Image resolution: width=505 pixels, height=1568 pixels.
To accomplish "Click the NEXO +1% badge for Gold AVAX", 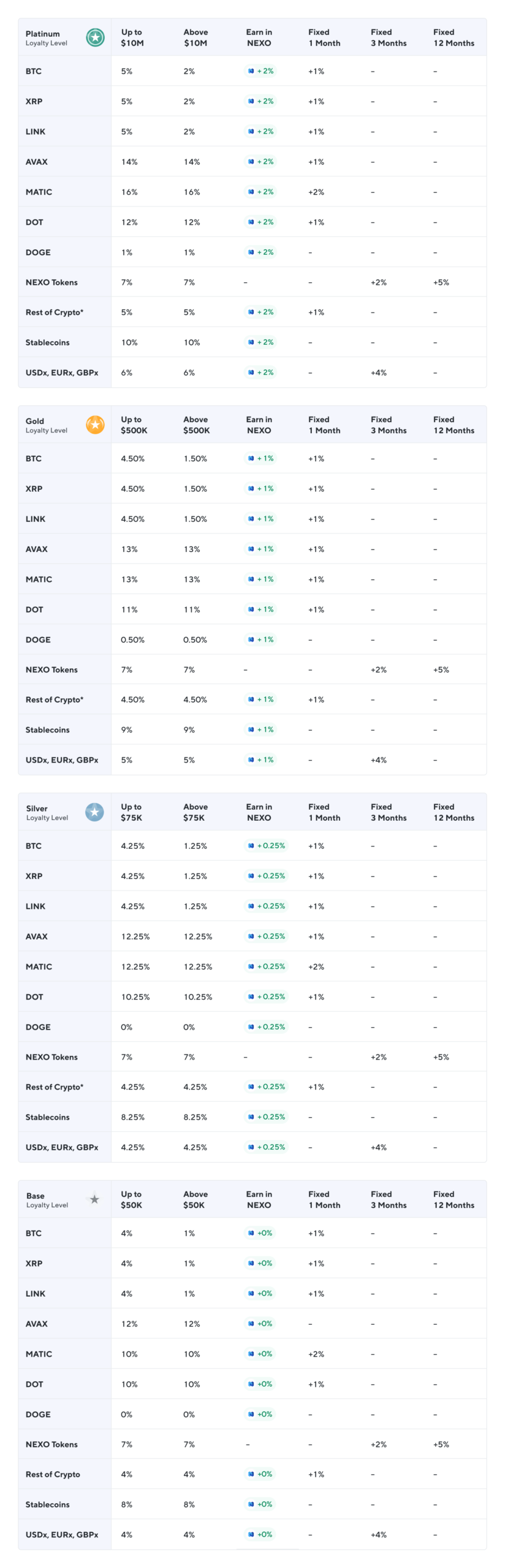I will point(260,549).
